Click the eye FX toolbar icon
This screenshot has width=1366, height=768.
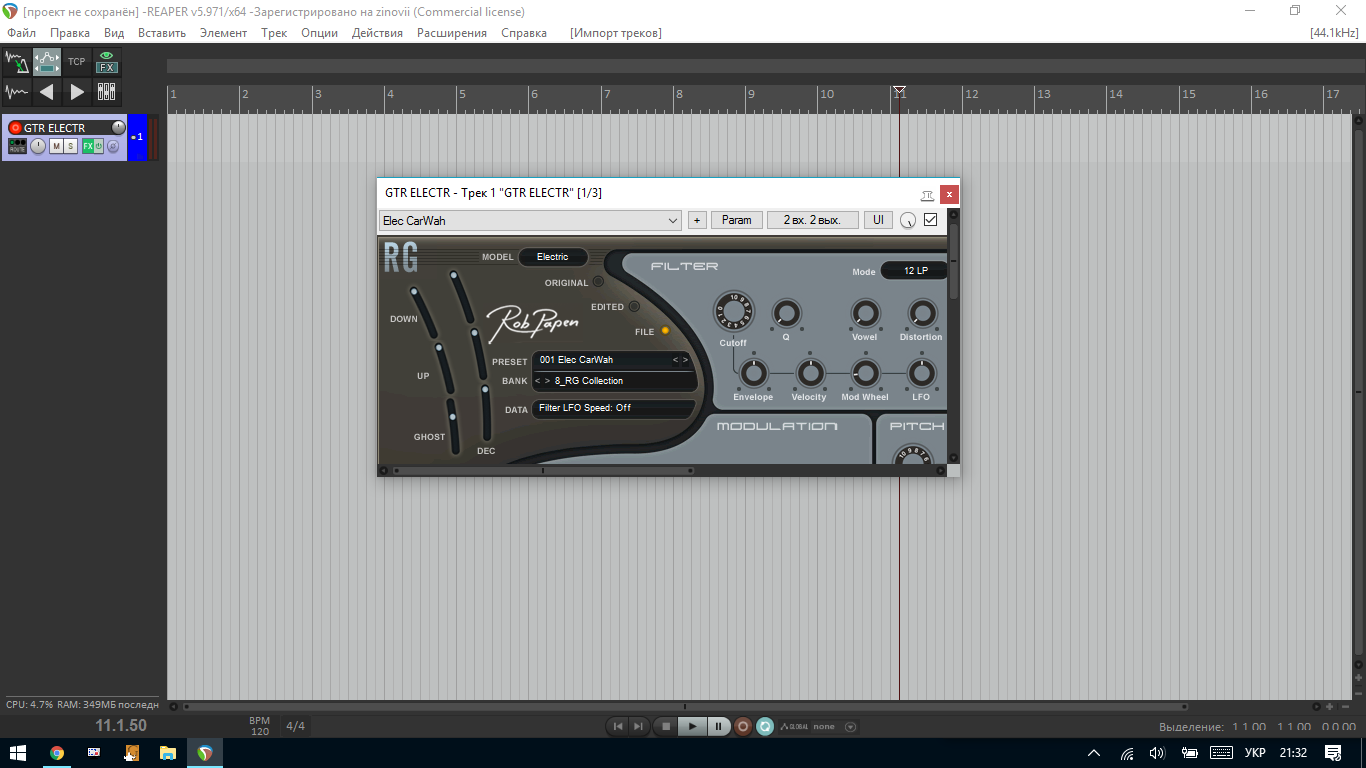click(107, 62)
